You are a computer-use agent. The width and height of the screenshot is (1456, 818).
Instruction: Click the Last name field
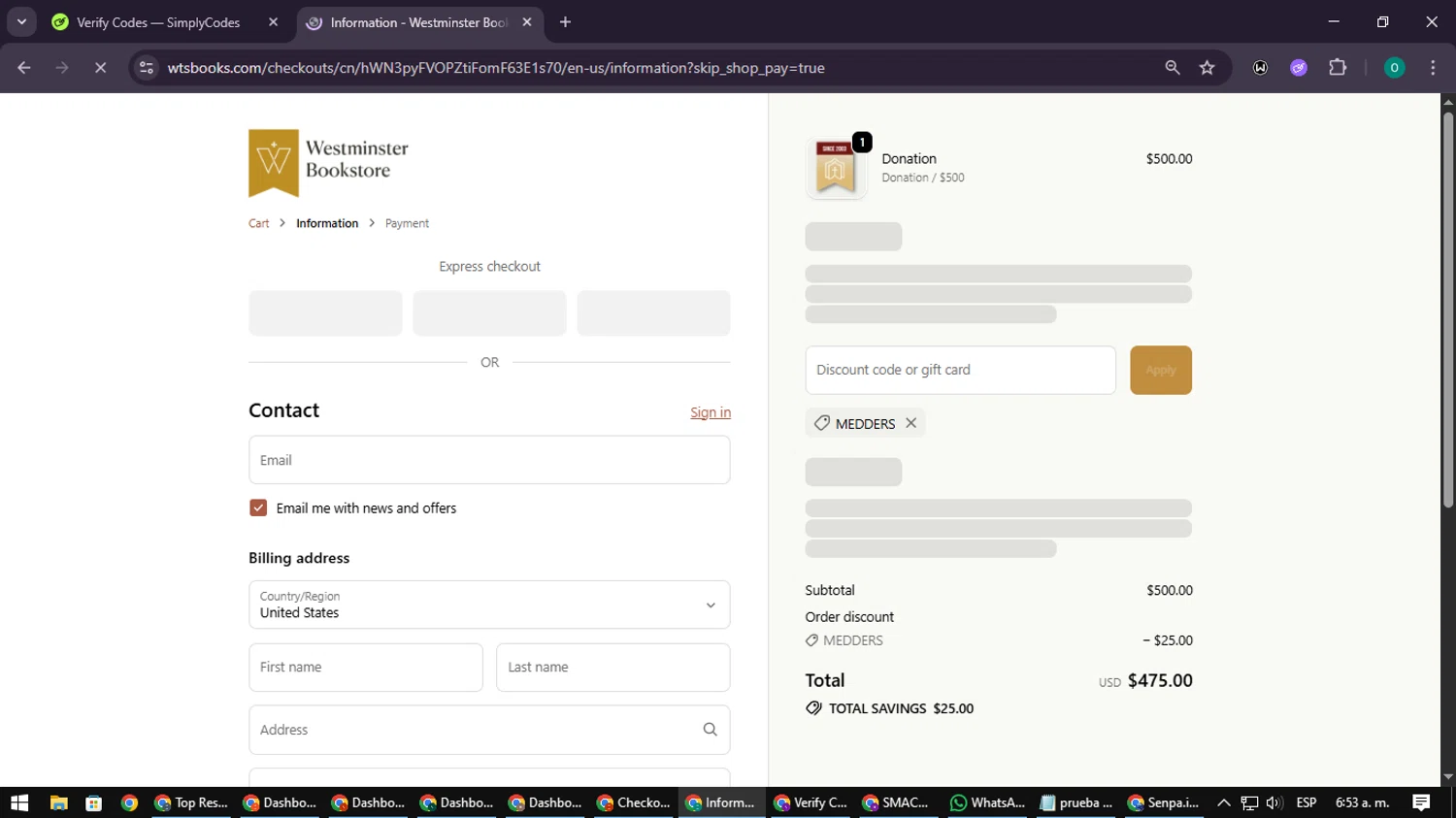613,668
